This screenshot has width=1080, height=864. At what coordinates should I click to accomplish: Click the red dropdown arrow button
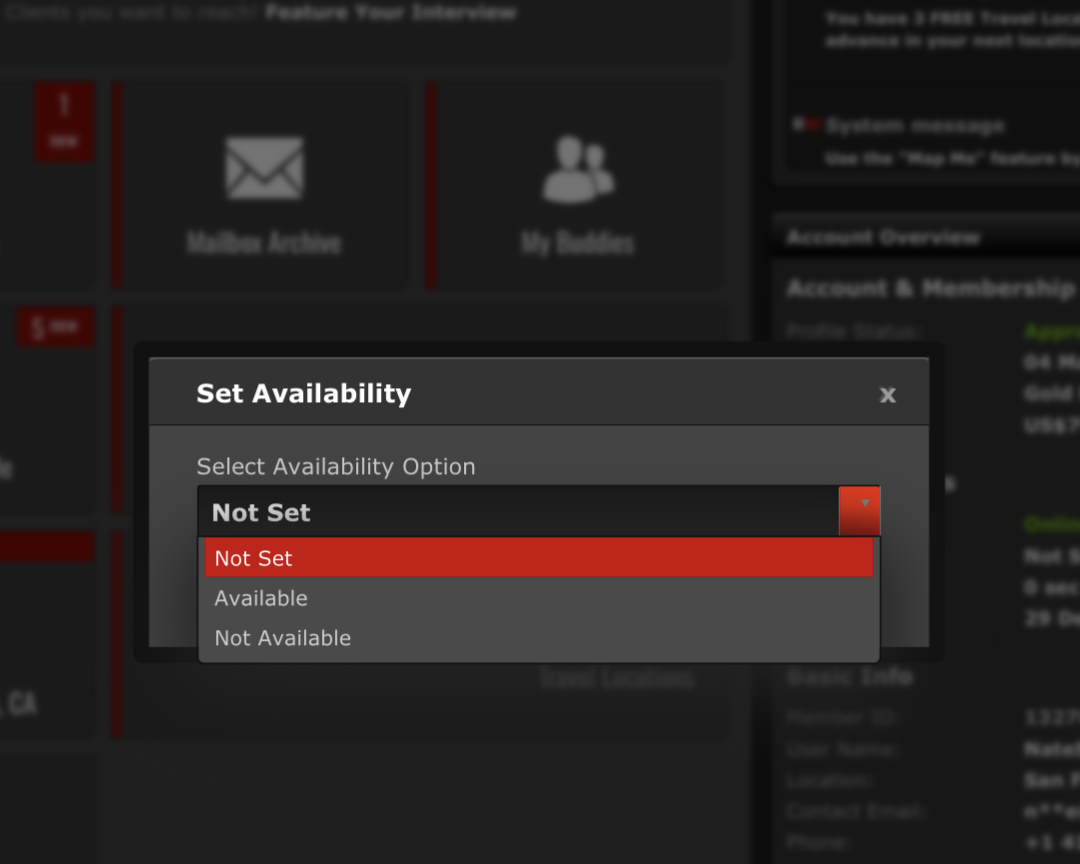tap(859, 511)
